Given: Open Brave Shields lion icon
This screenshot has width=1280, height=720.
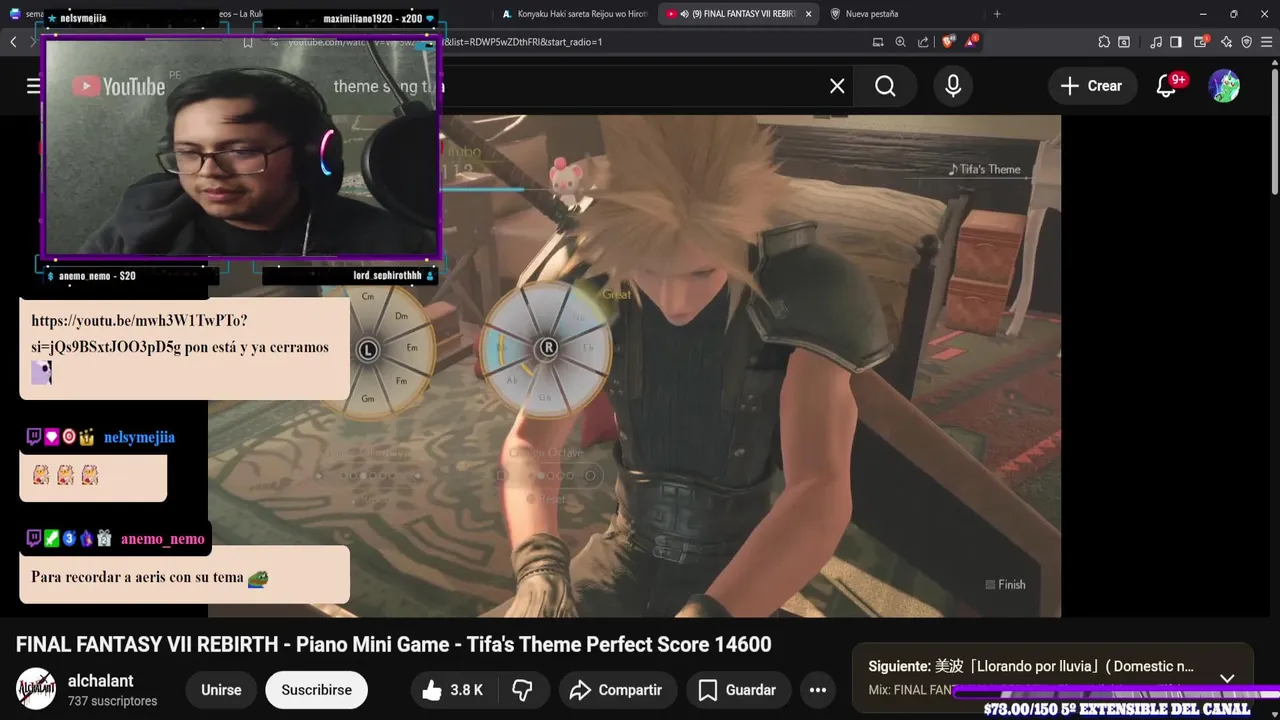Looking at the screenshot, I should click(947, 42).
